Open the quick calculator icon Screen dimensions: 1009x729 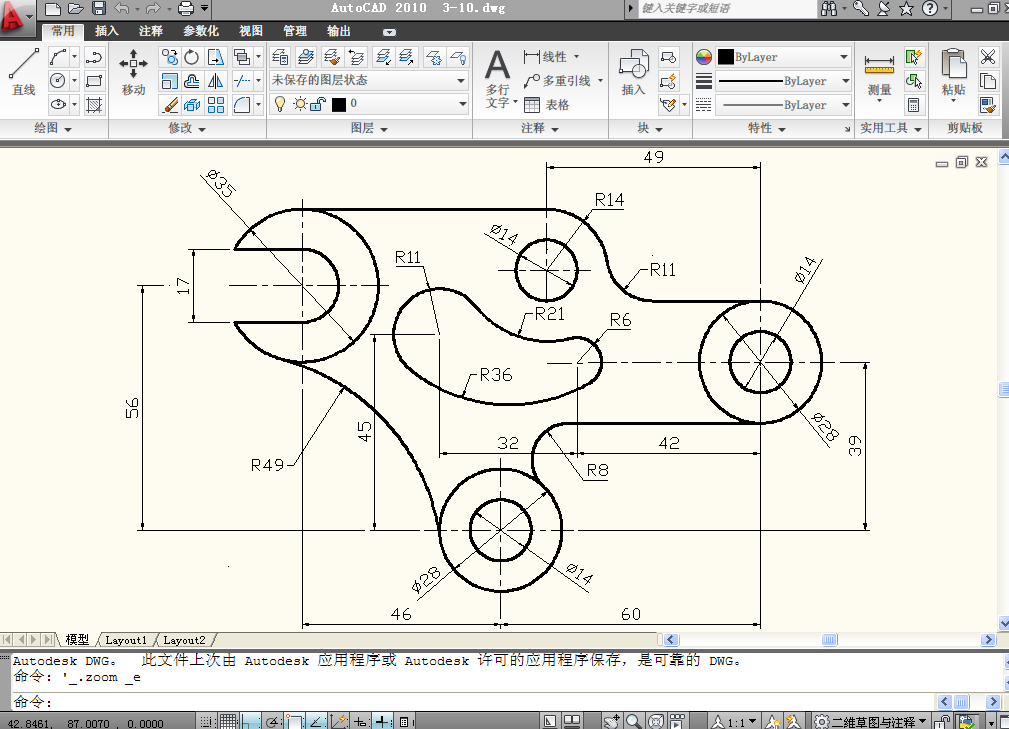(914, 105)
